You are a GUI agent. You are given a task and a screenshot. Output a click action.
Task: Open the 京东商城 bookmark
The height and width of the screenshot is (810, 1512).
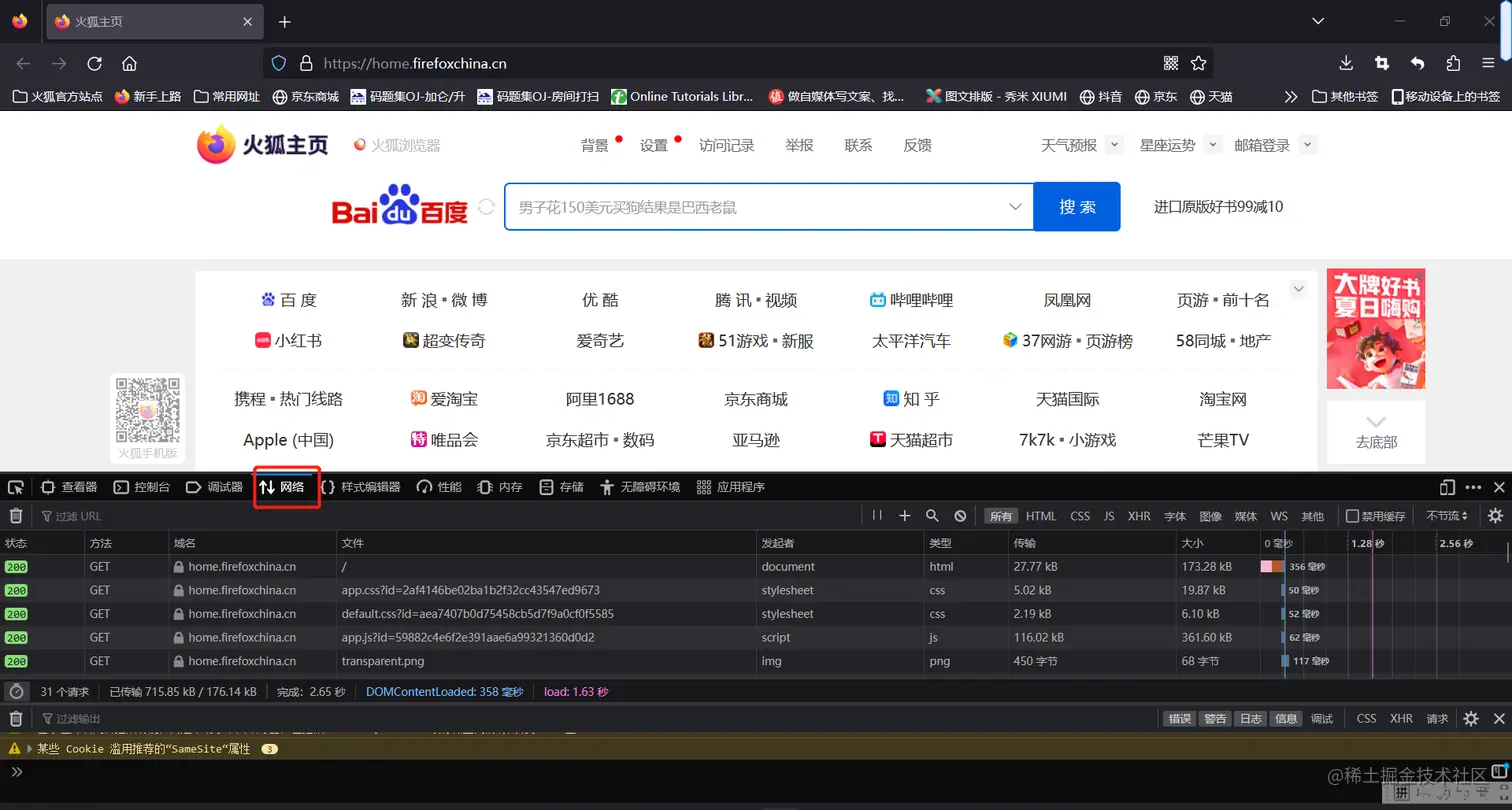tap(304, 97)
